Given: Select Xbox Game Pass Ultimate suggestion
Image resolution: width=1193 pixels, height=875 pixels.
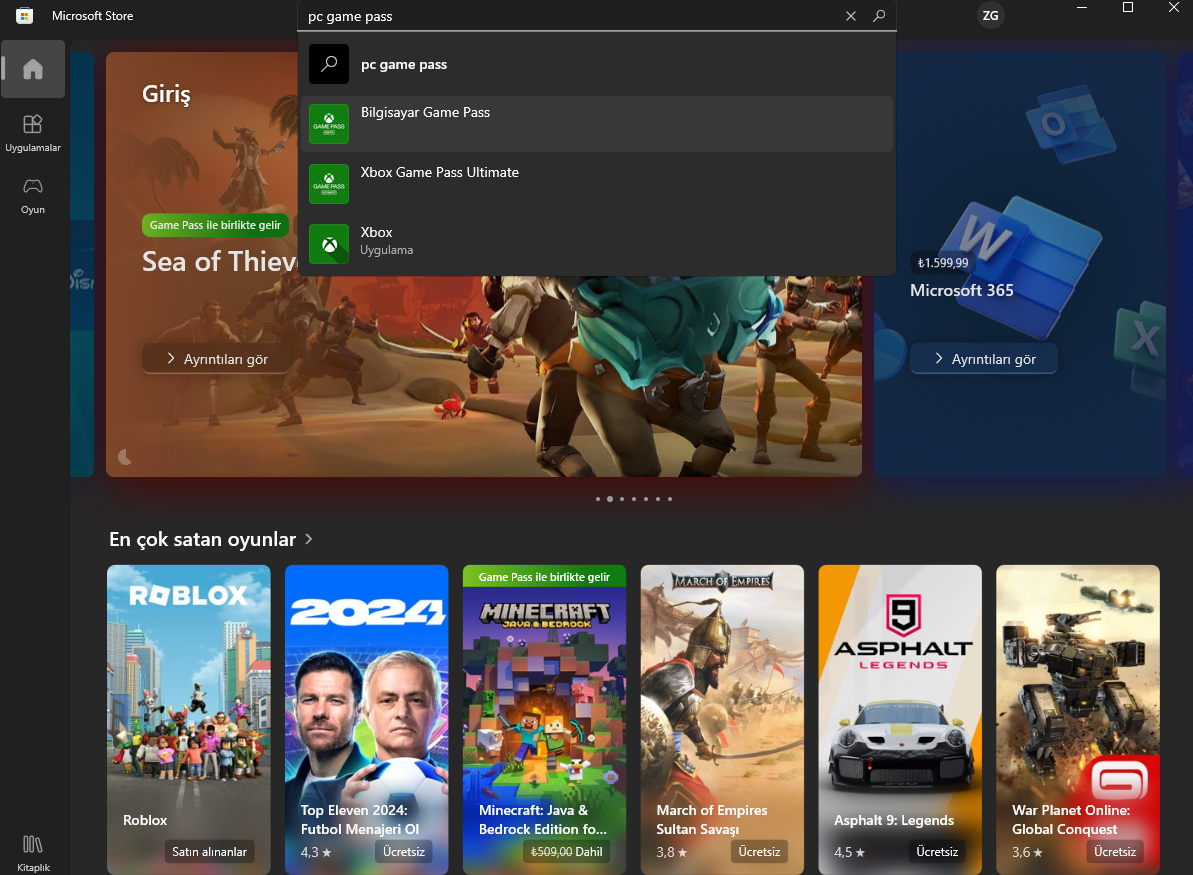Looking at the screenshot, I should click(x=597, y=184).
